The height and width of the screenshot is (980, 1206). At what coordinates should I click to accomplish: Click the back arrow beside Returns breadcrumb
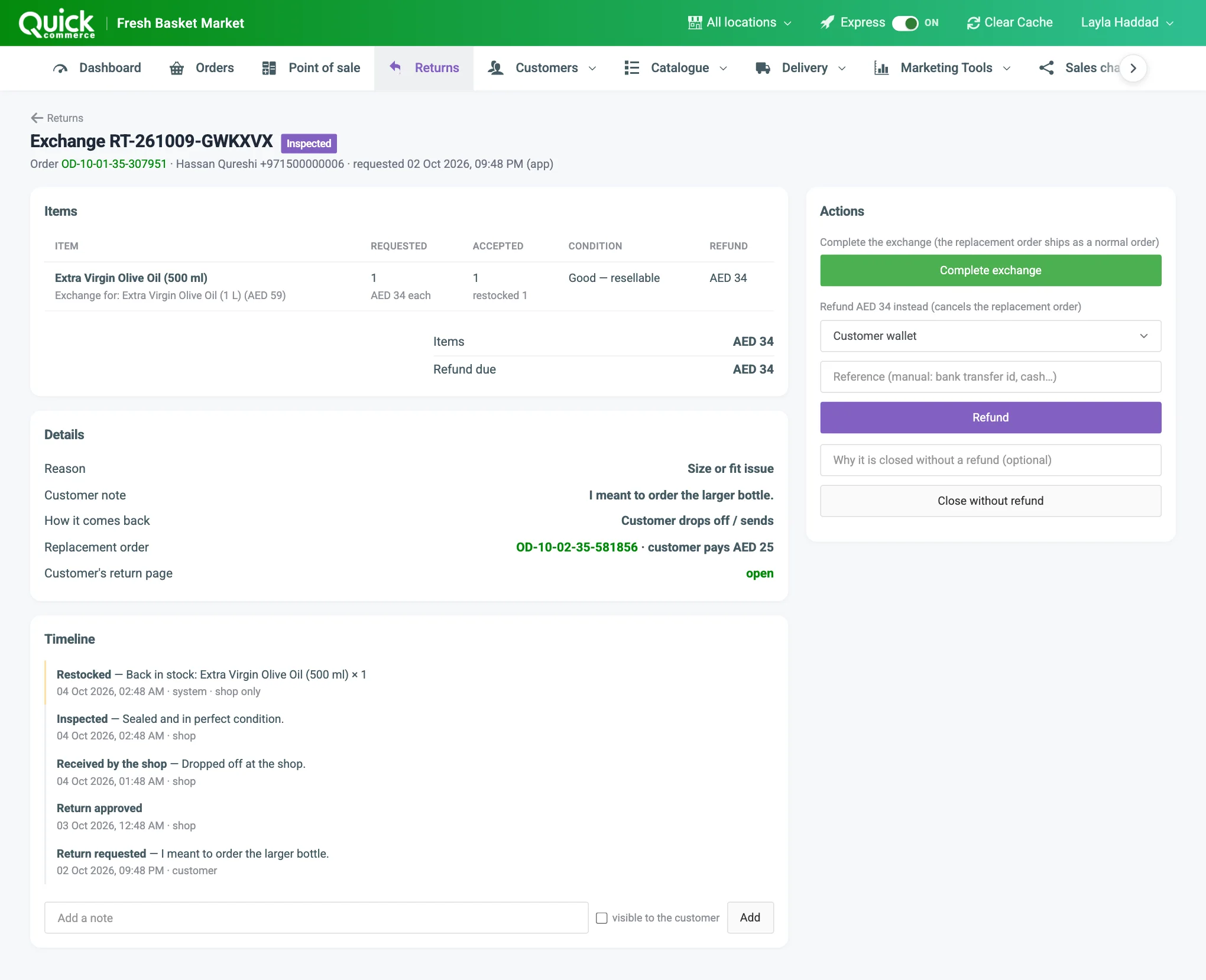point(37,118)
